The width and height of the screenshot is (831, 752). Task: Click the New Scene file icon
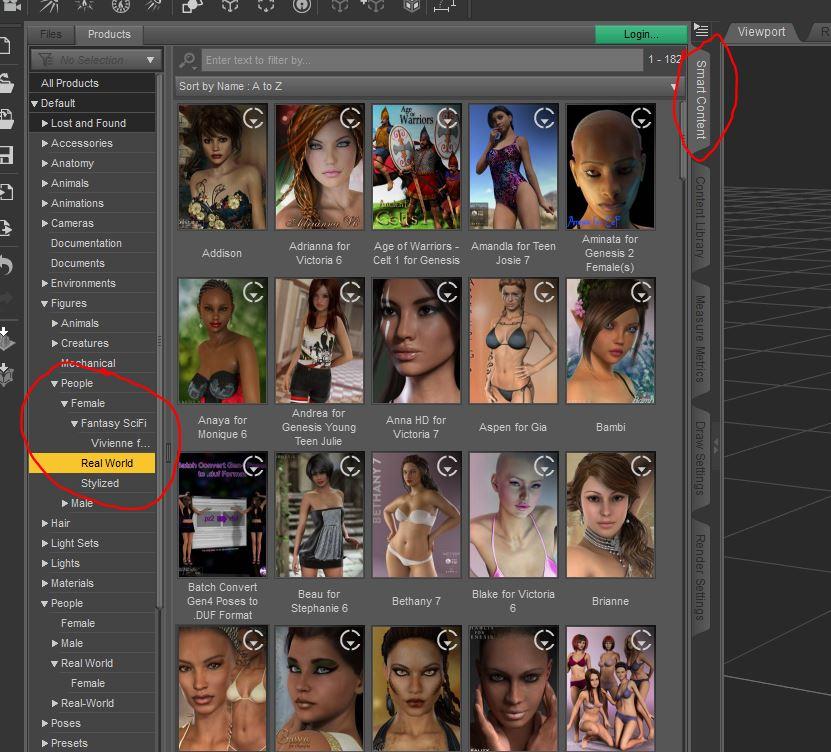5,46
